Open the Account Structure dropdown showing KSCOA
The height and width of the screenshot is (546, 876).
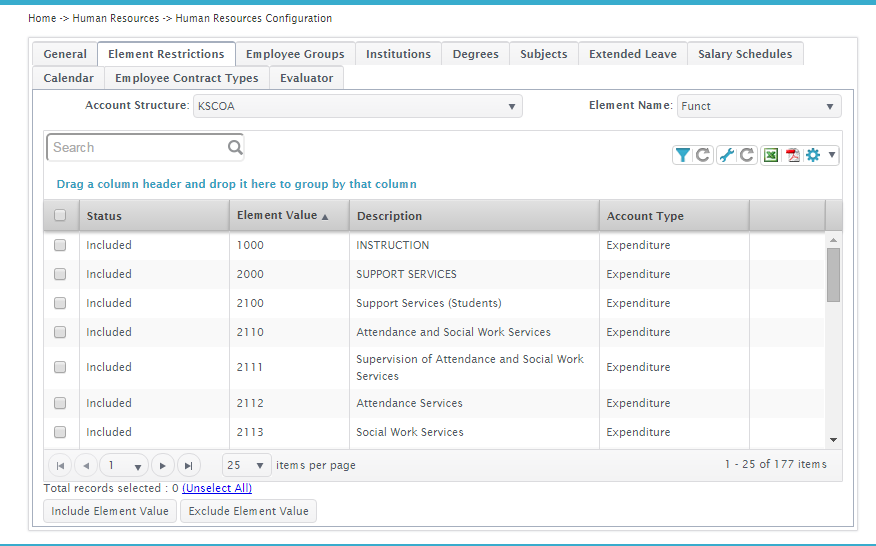(357, 106)
